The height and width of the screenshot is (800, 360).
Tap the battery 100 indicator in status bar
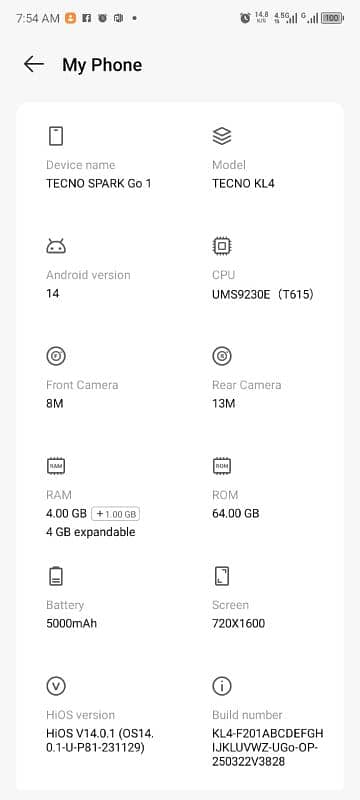coord(332,18)
